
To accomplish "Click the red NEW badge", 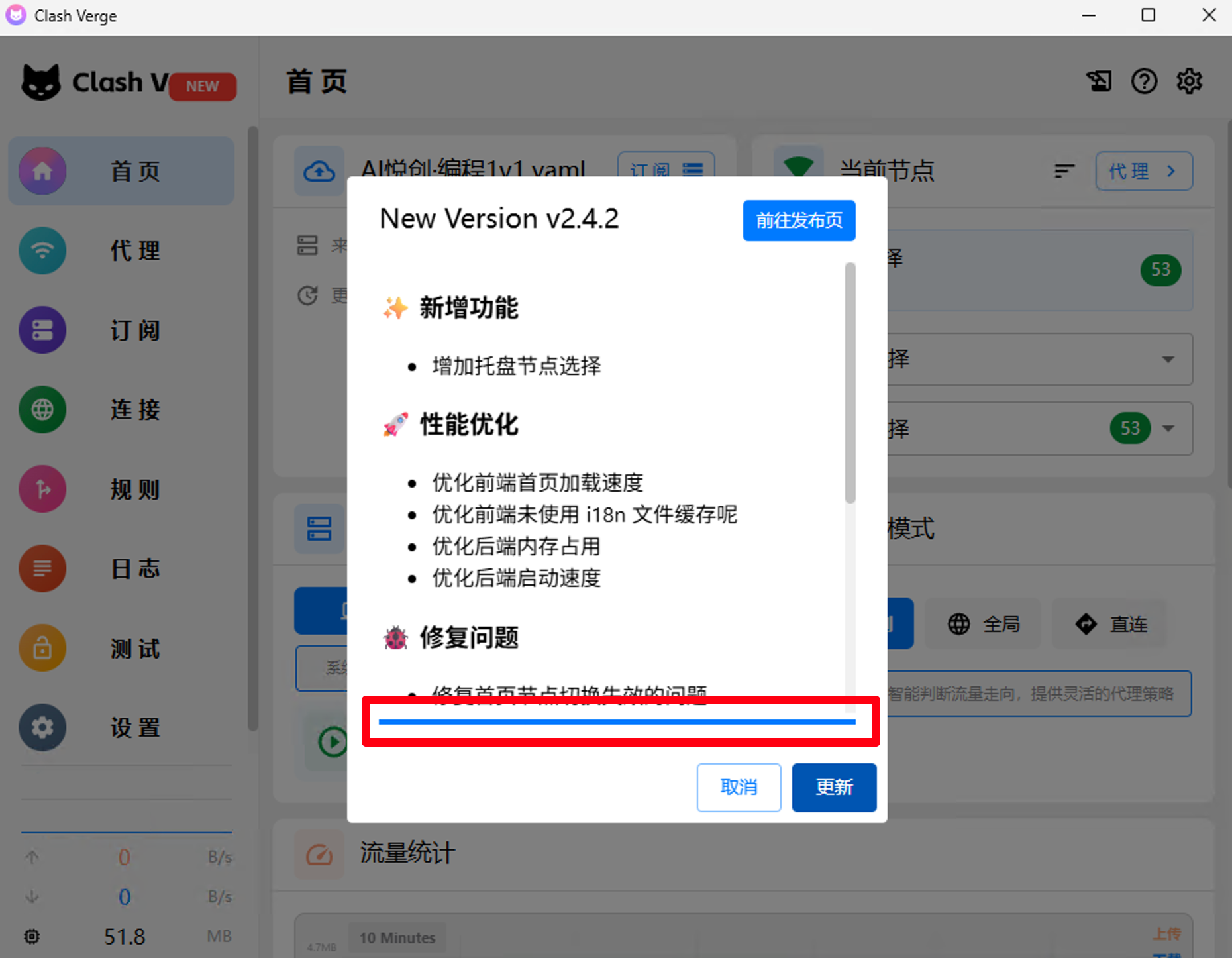I will click(202, 87).
